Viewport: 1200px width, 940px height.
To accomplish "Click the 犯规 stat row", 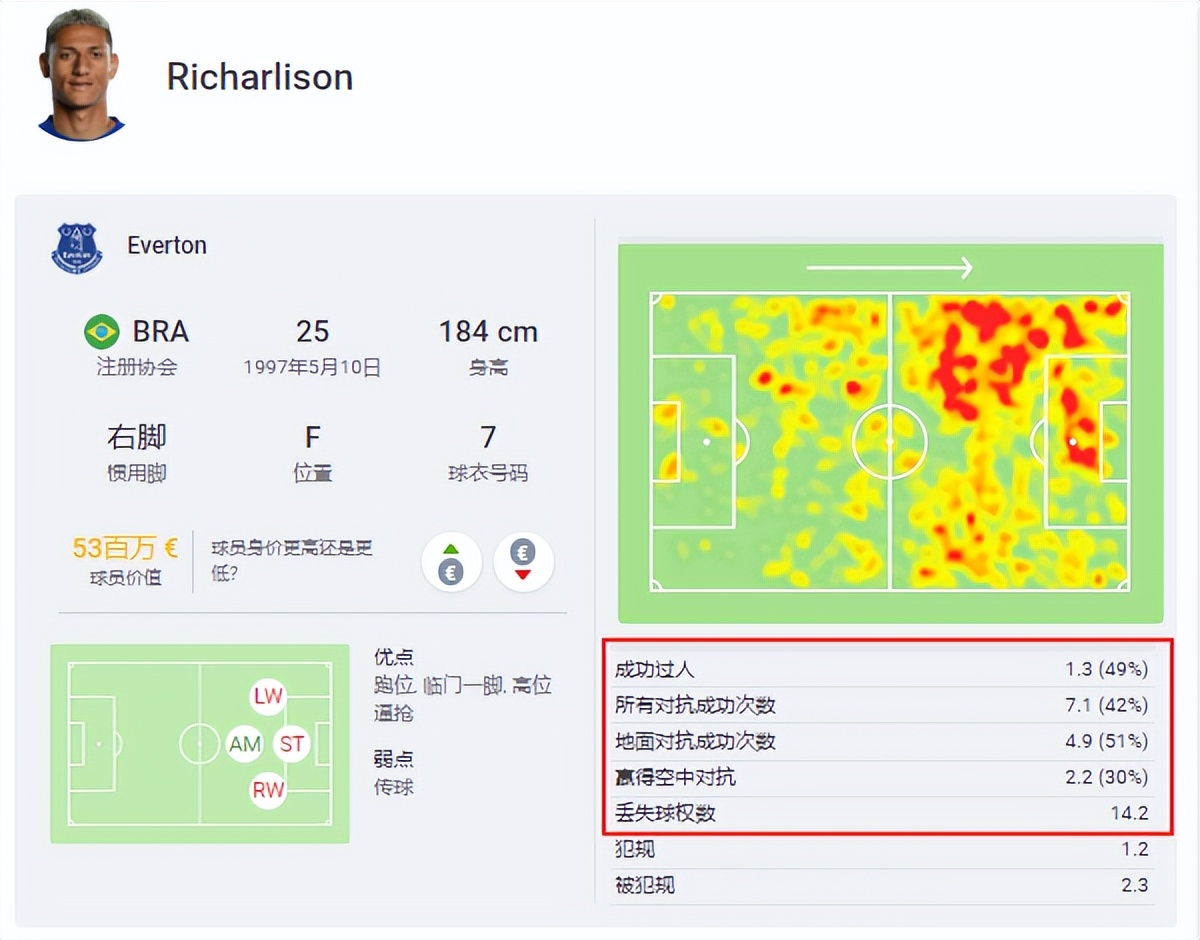I will [882, 849].
